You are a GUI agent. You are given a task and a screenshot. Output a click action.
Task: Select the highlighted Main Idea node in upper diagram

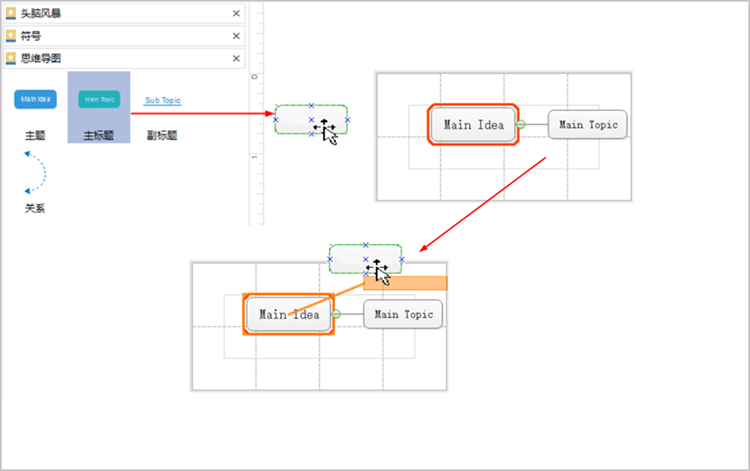click(x=473, y=124)
